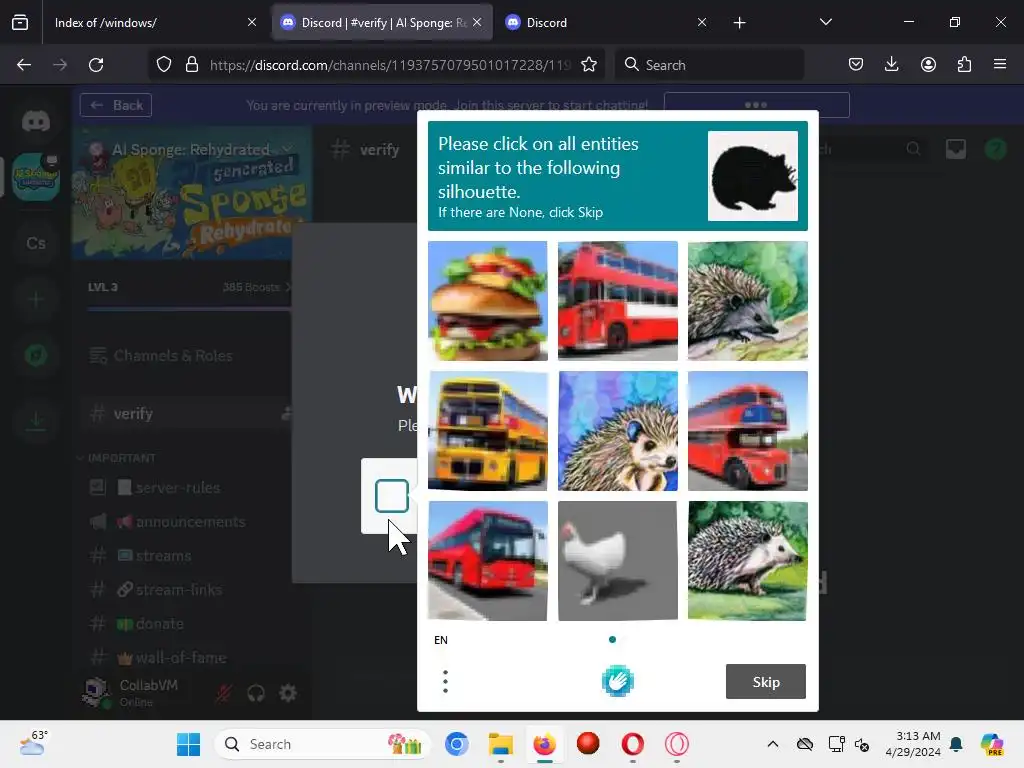1024x768 pixels.
Task: Open list all tabs dropdown
Action: pyautogui.click(x=825, y=22)
